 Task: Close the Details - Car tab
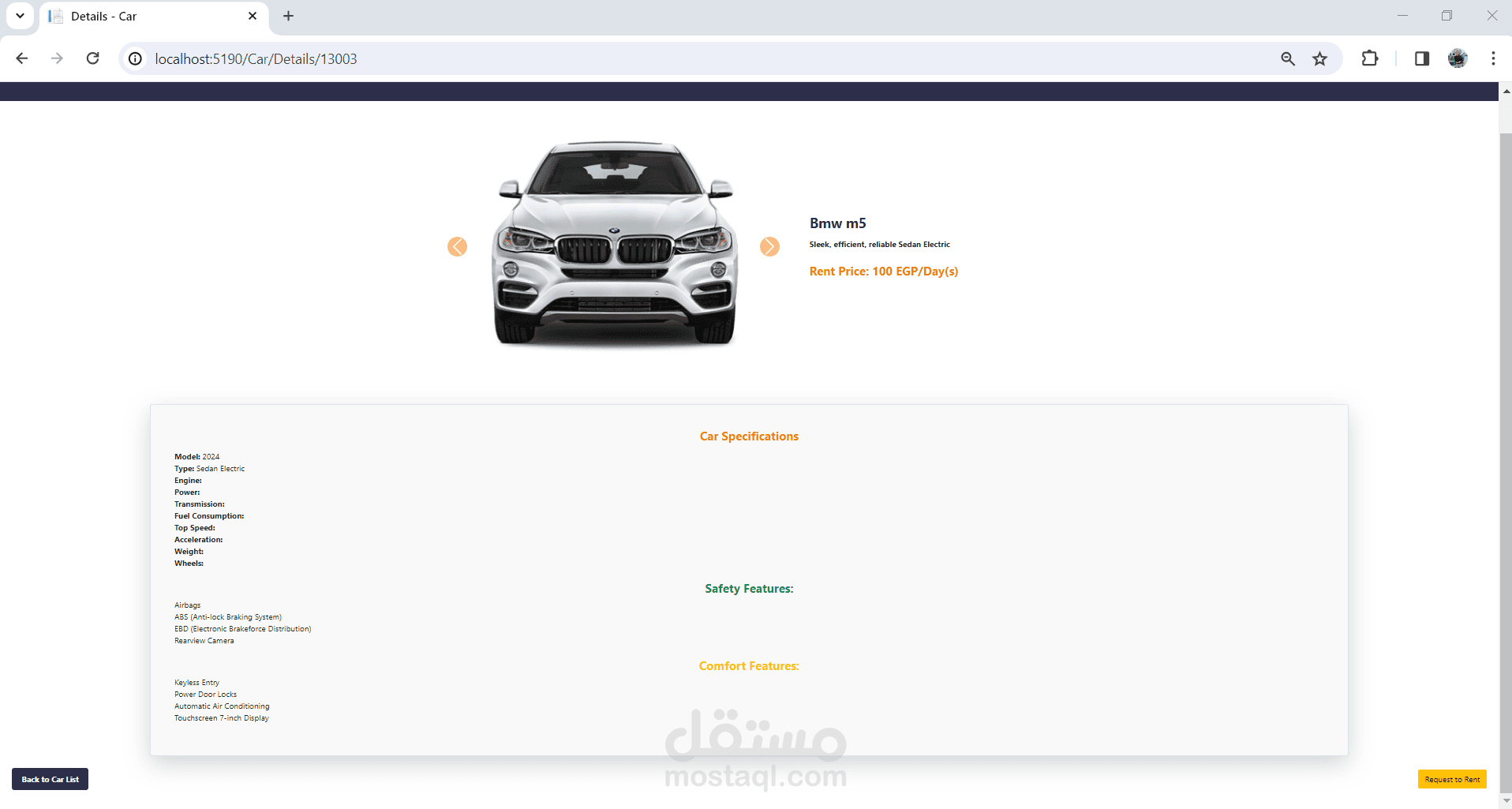(x=253, y=16)
